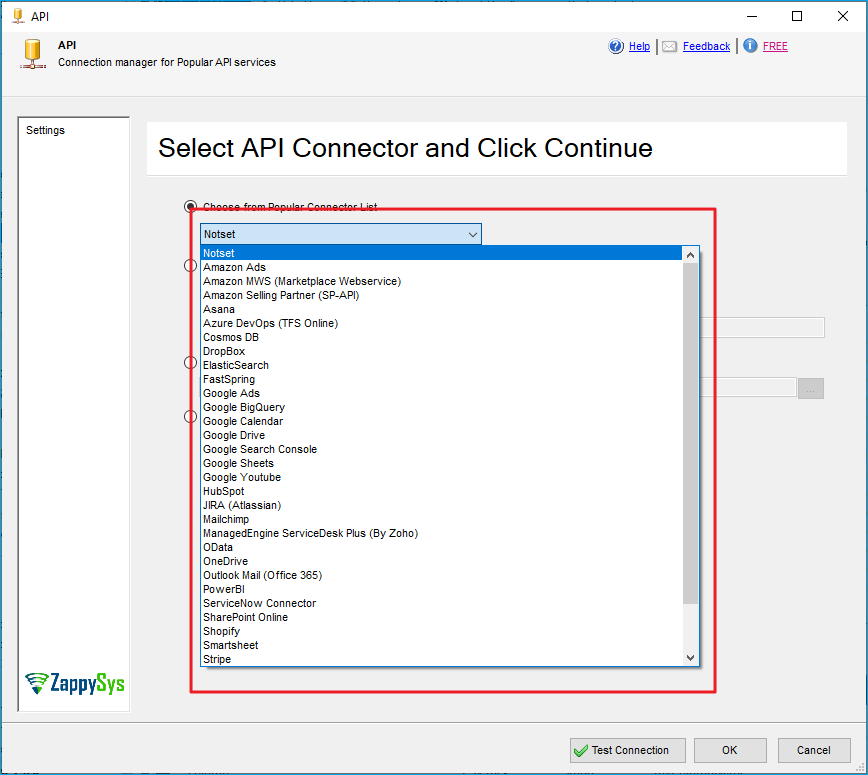Select Google Drive connector
The width and height of the screenshot is (868, 775).
pos(441,435)
